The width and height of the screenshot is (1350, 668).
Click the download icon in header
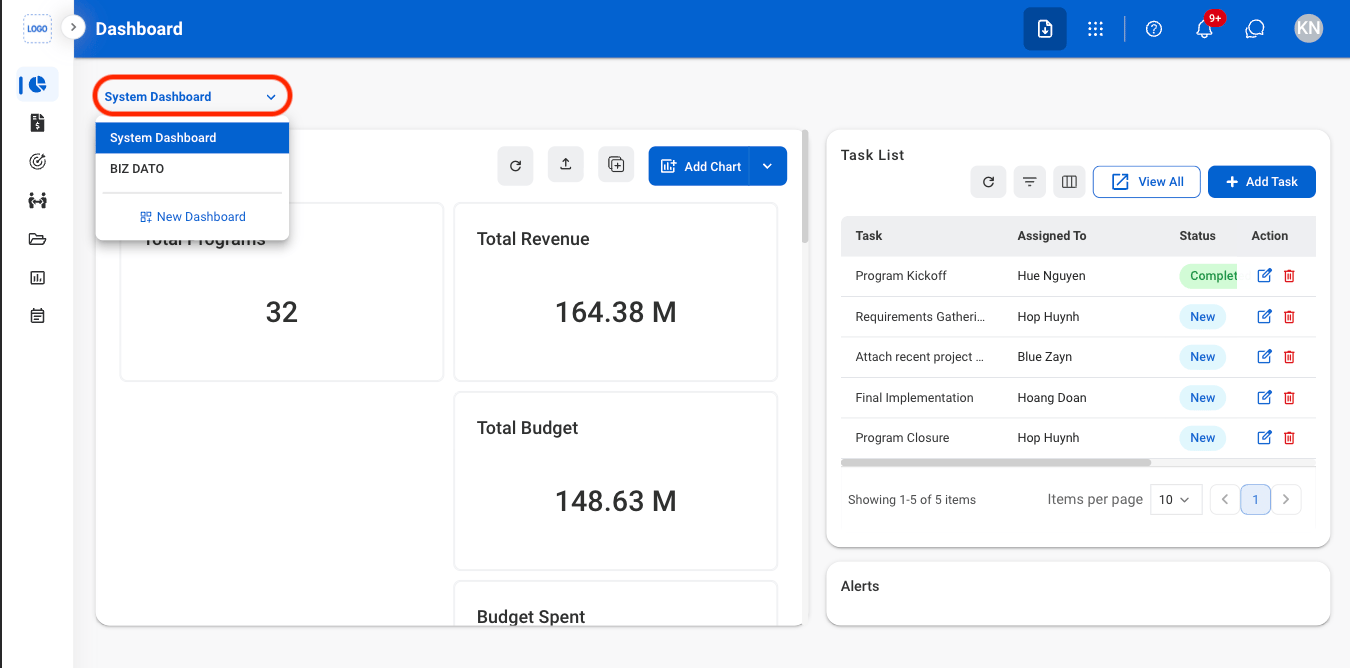(x=1045, y=29)
